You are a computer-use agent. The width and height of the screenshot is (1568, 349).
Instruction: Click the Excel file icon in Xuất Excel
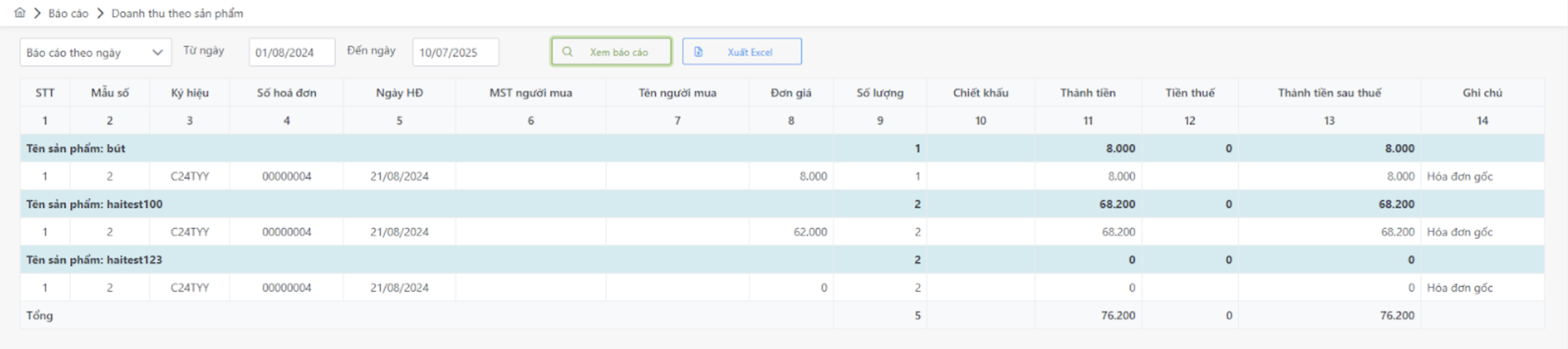coord(698,52)
